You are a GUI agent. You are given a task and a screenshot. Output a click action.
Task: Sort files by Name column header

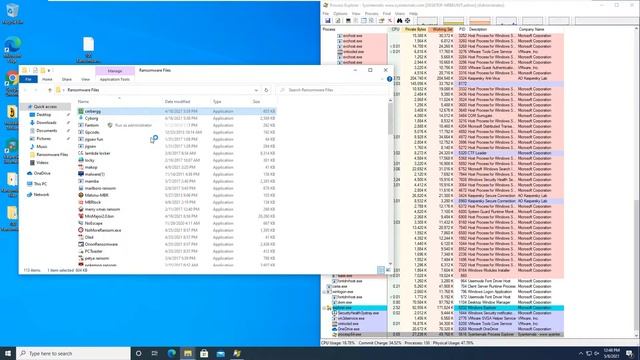(83, 101)
